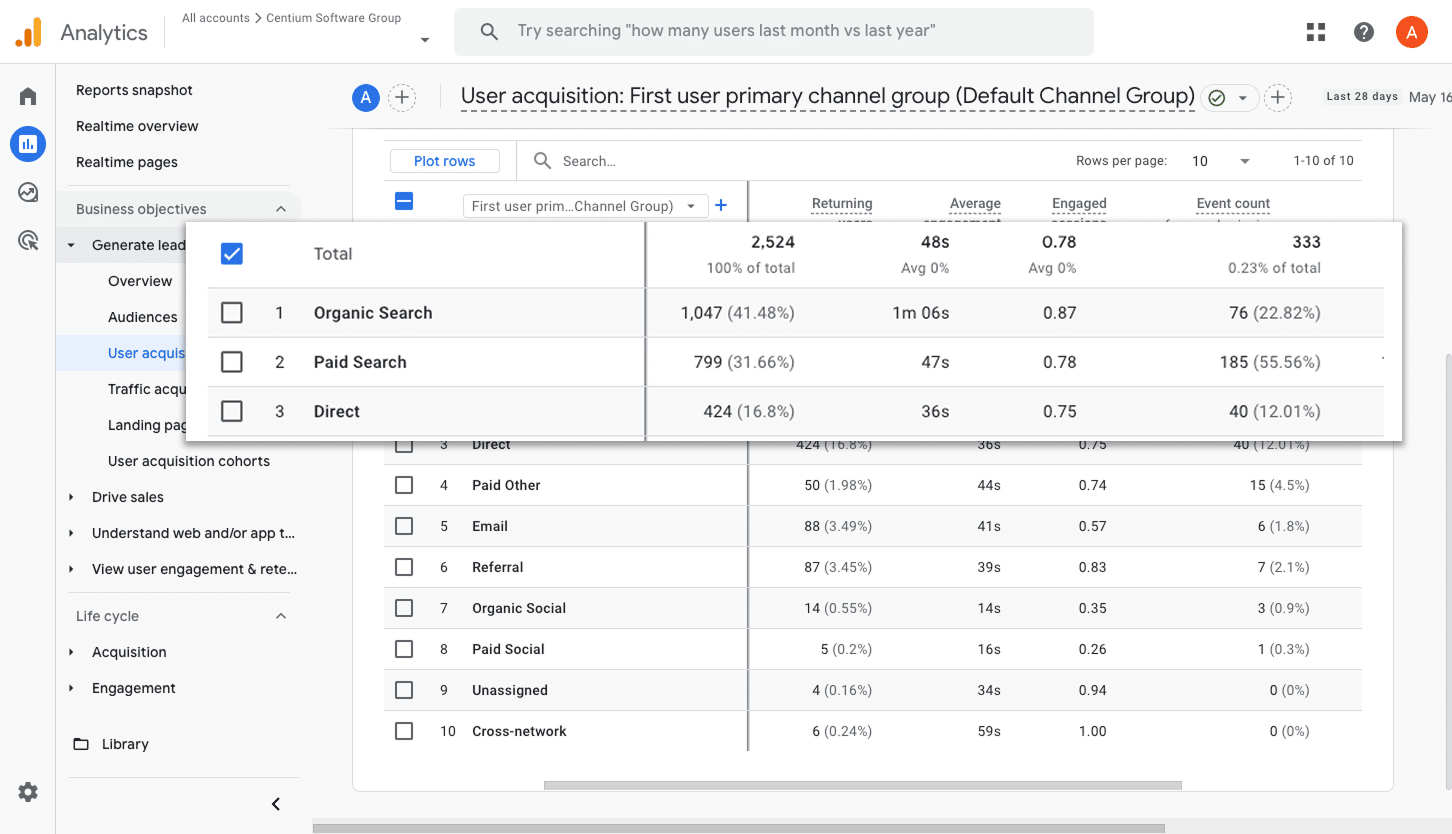The height and width of the screenshot is (834, 1452).
Task: Open the Advertising icon in left rail
Action: pyautogui.click(x=28, y=240)
